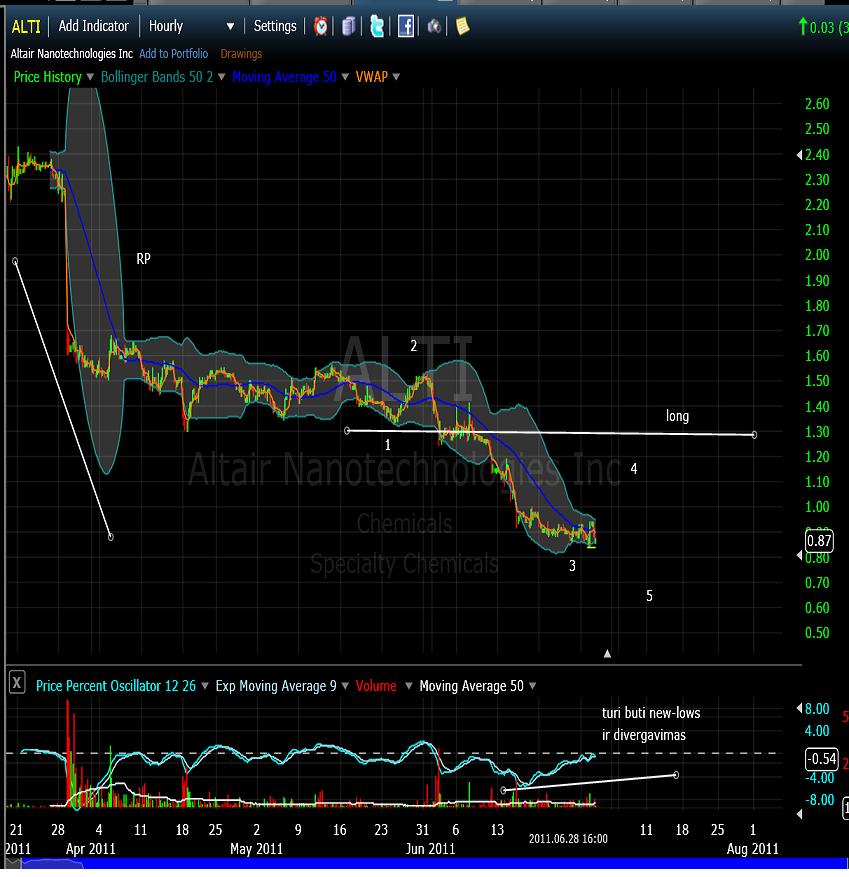This screenshot has width=849, height=877.
Task: Click Exp Moving Average 9 label
Action: pos(276,686)
